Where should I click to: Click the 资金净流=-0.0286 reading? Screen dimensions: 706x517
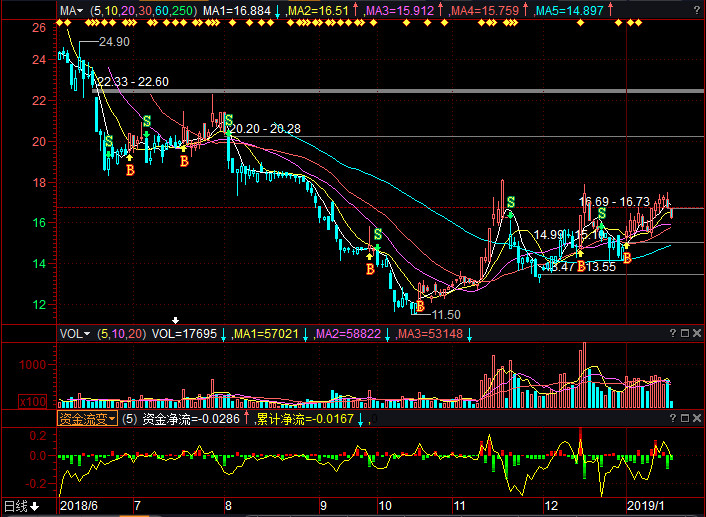(191, 419)
